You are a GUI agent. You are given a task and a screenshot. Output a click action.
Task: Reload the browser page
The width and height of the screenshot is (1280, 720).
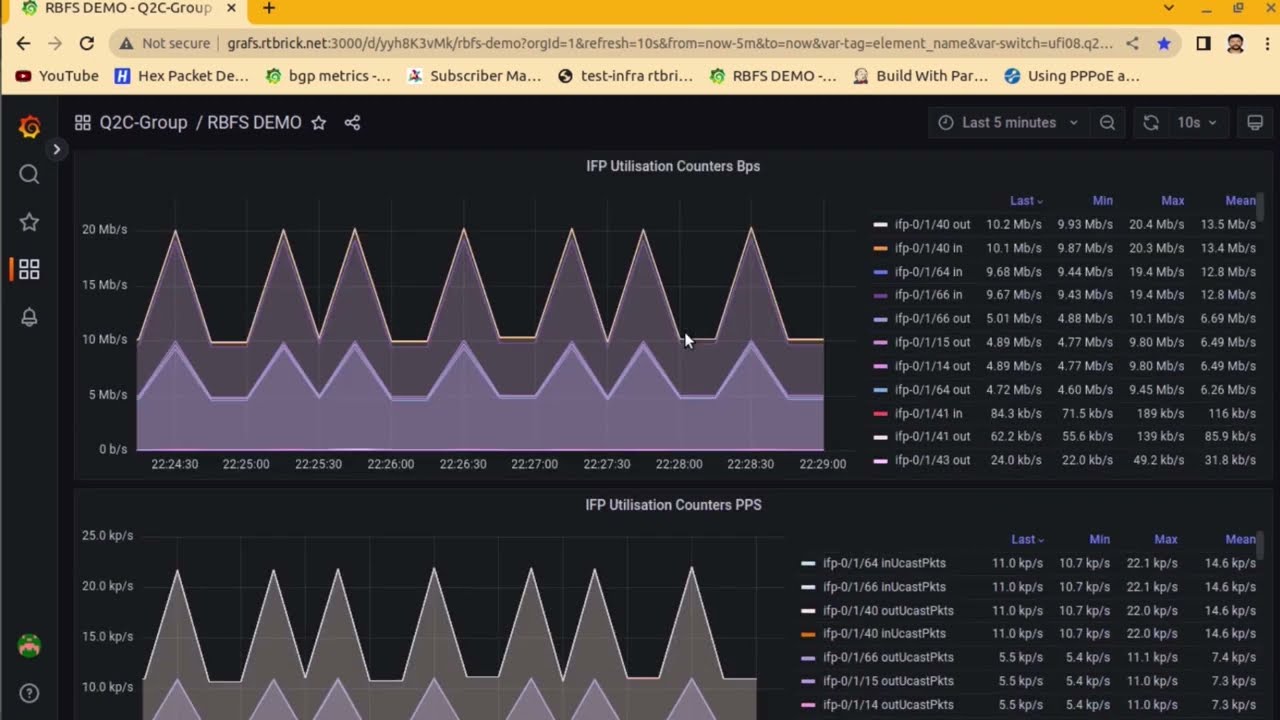pos(87,43)
